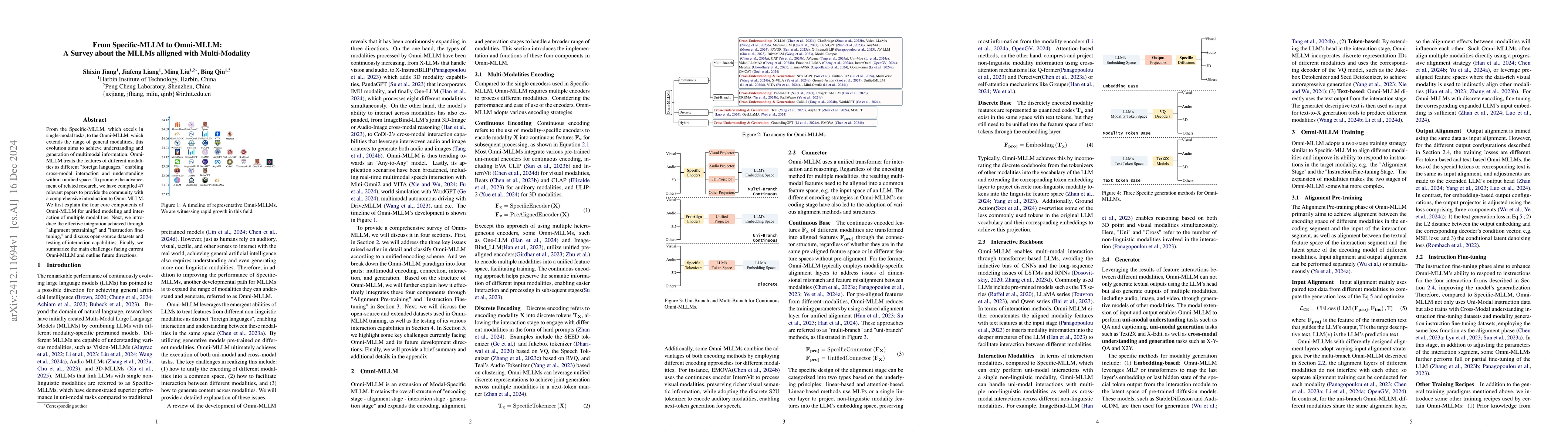
Task: Click equation number (2)
Action: (587, 406)
